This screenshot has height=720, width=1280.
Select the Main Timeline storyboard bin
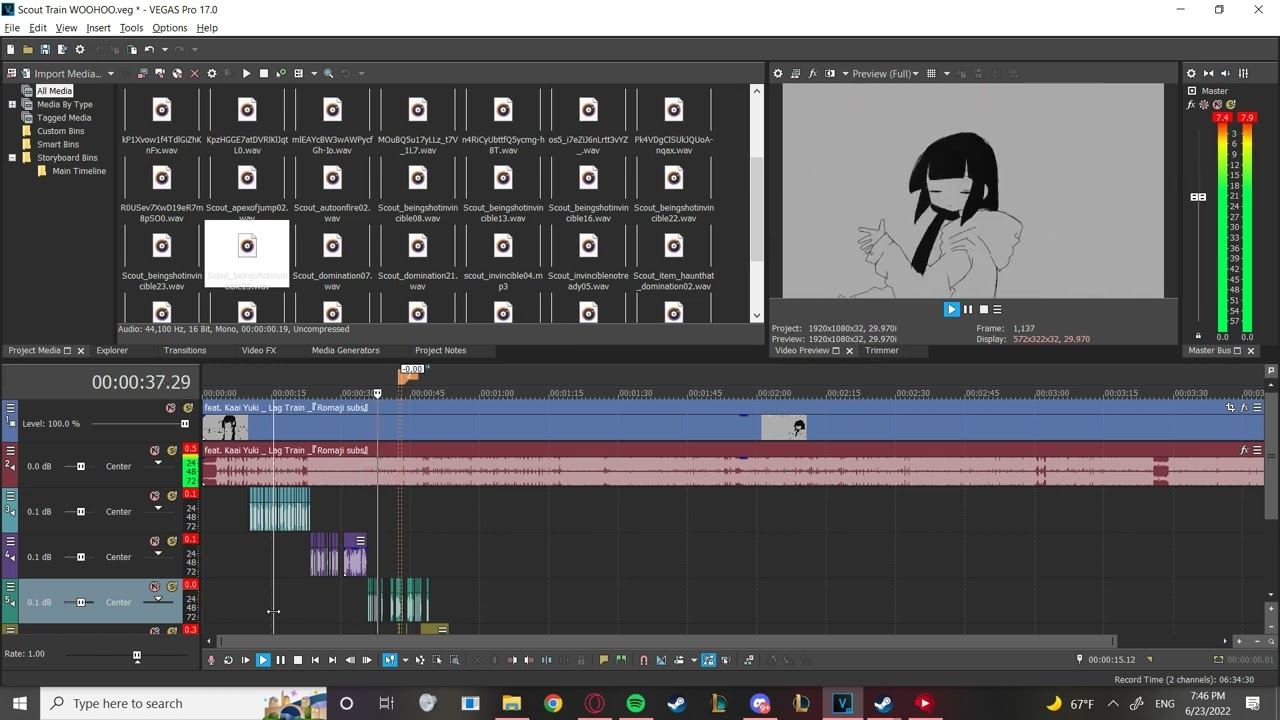(x=79, y=171)
